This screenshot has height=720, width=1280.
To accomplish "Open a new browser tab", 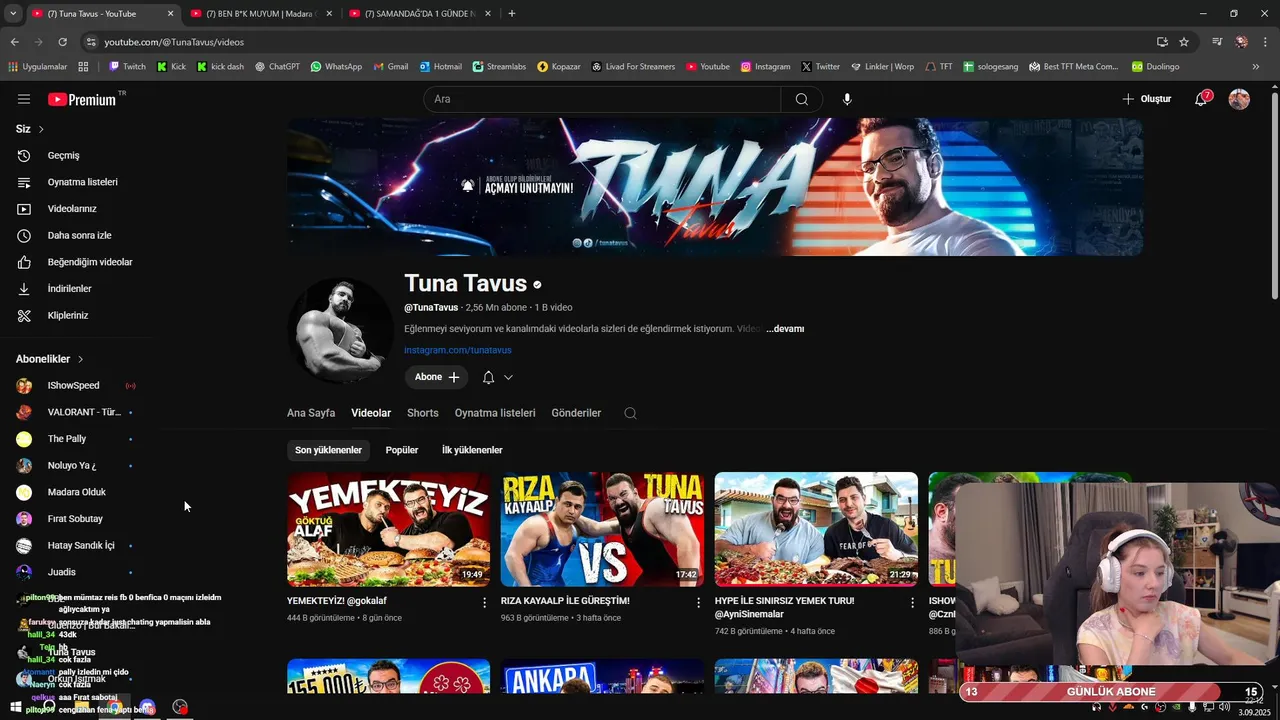I will click(512, 14).
